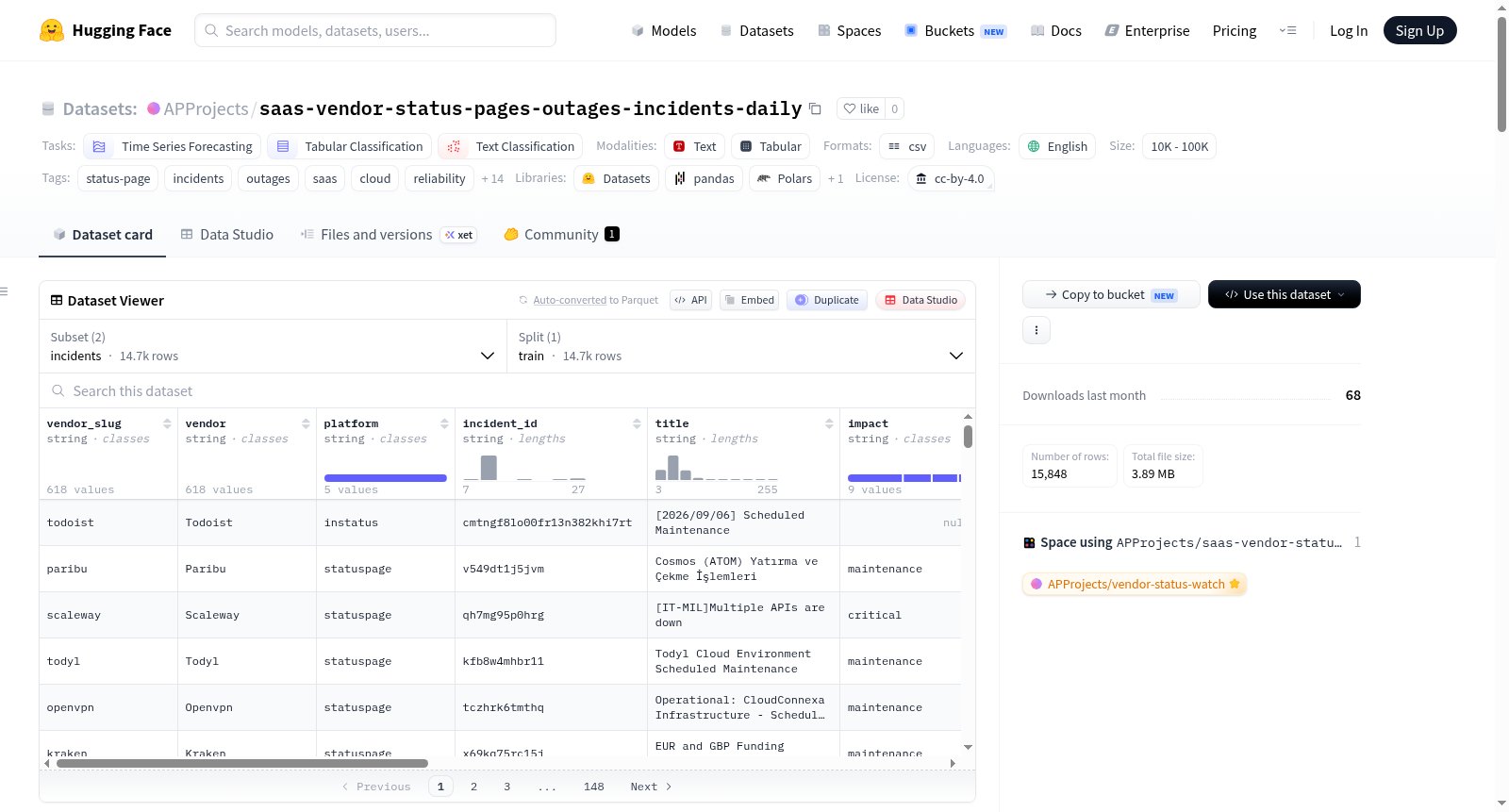The image size is (1509, 812).
Task: Copy dataset name using the copy icon
Action: [x=815, y=109]
